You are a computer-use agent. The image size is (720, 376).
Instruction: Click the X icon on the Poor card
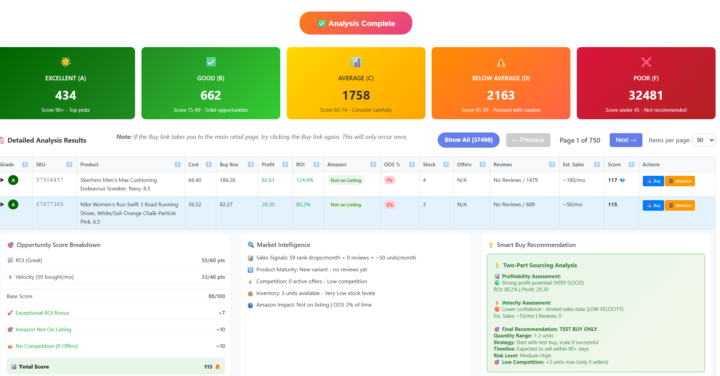[x=646, y=62]
